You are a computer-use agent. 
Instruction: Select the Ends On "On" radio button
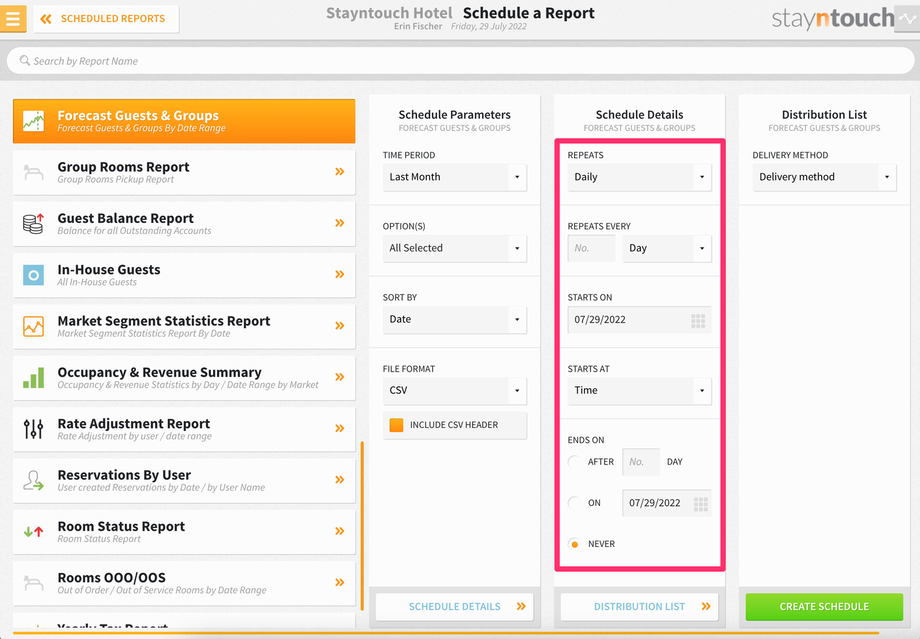[x=574, y=503]
